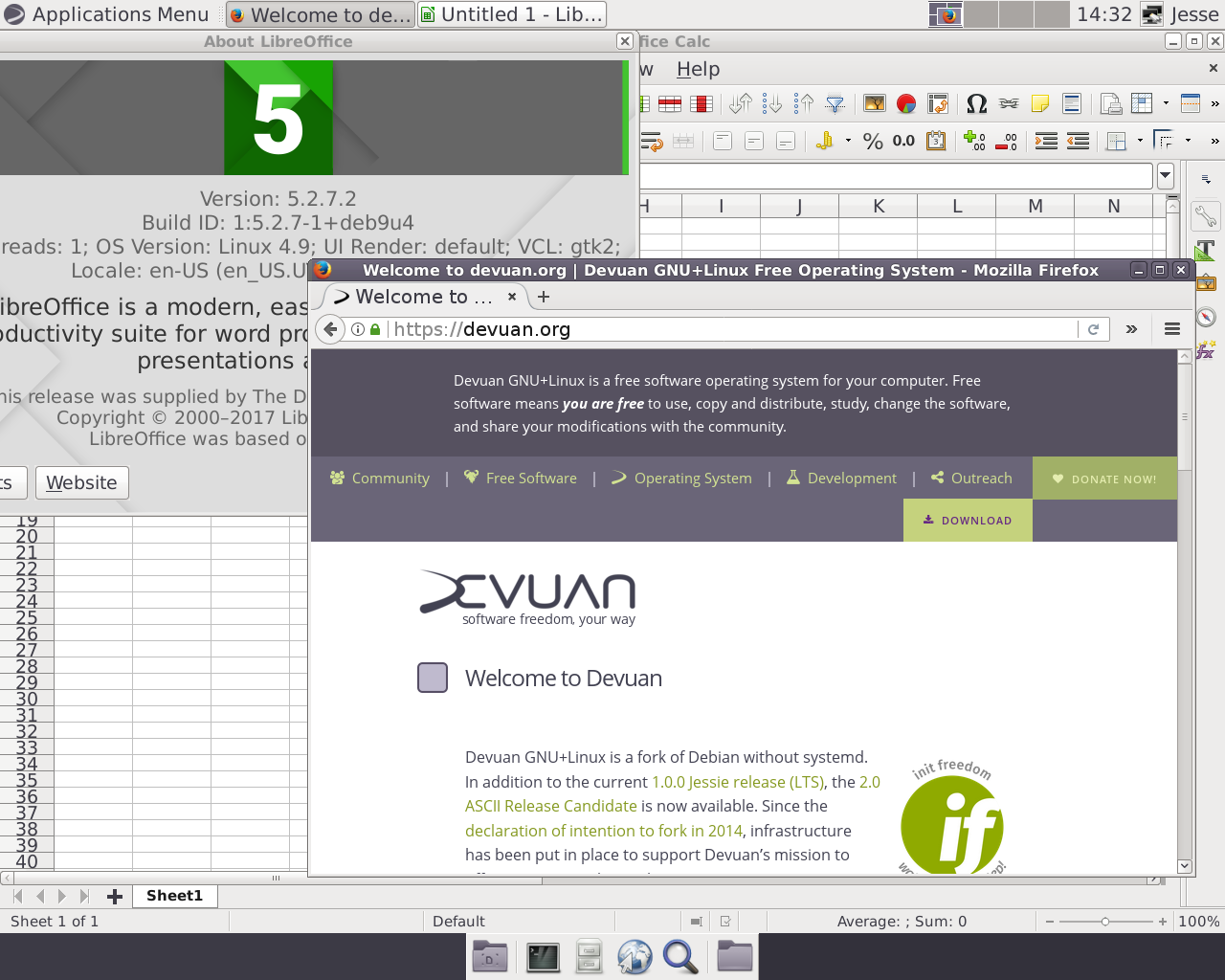Click the Firefox URL address field
The width and height of the screenshot is (1225, 980).
[x=732, y=329]
